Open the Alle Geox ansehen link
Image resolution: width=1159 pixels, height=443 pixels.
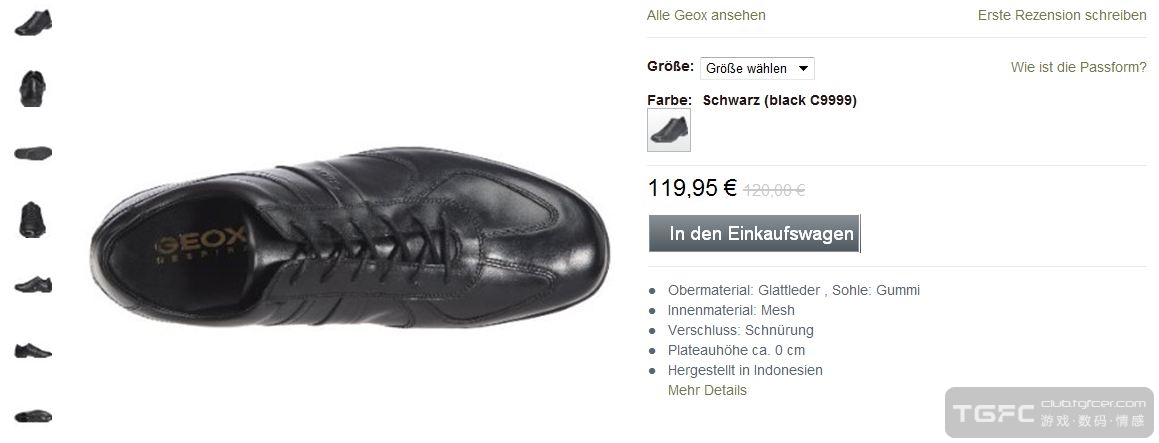click(706, 15)
